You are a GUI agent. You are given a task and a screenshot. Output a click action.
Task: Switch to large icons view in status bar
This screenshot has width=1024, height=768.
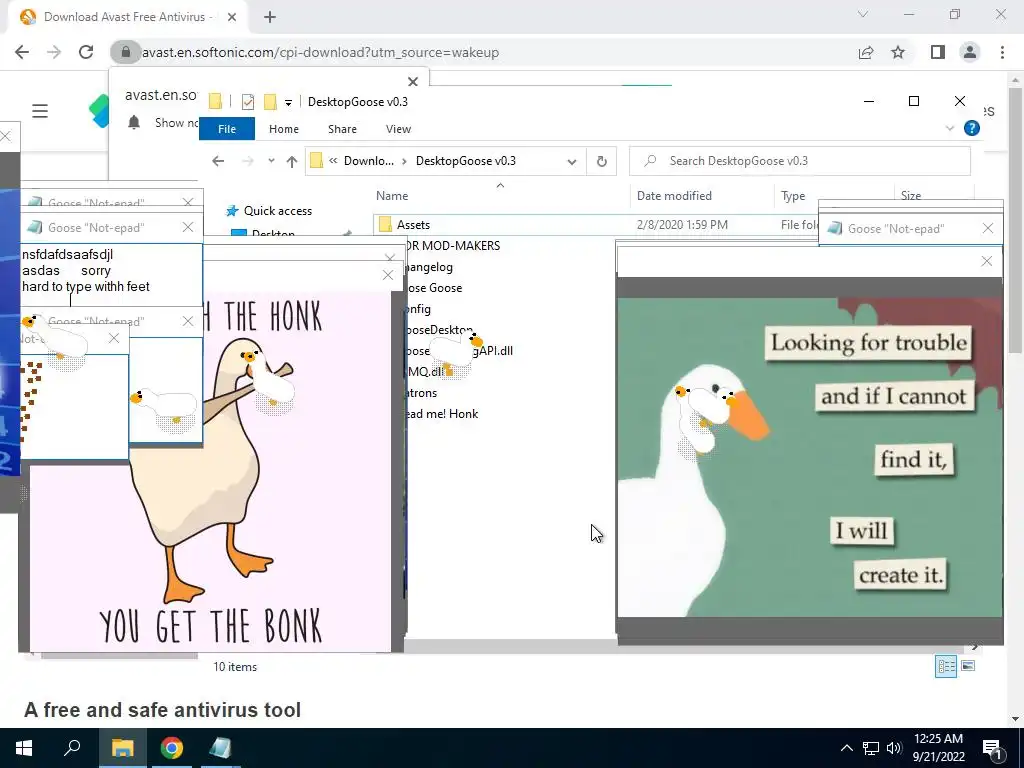(968, 666)
